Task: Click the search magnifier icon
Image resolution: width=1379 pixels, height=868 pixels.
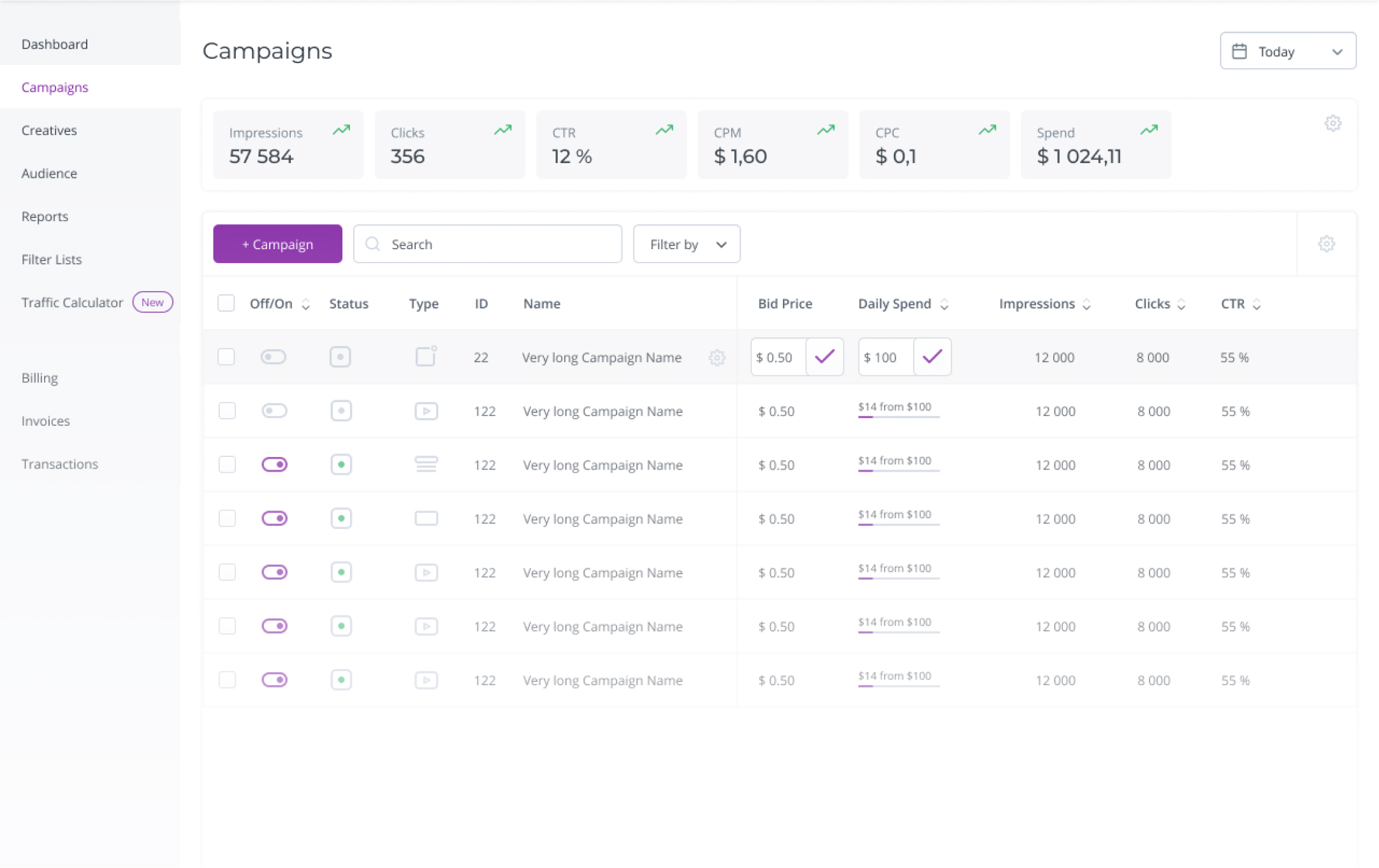Action: point(373,244)
